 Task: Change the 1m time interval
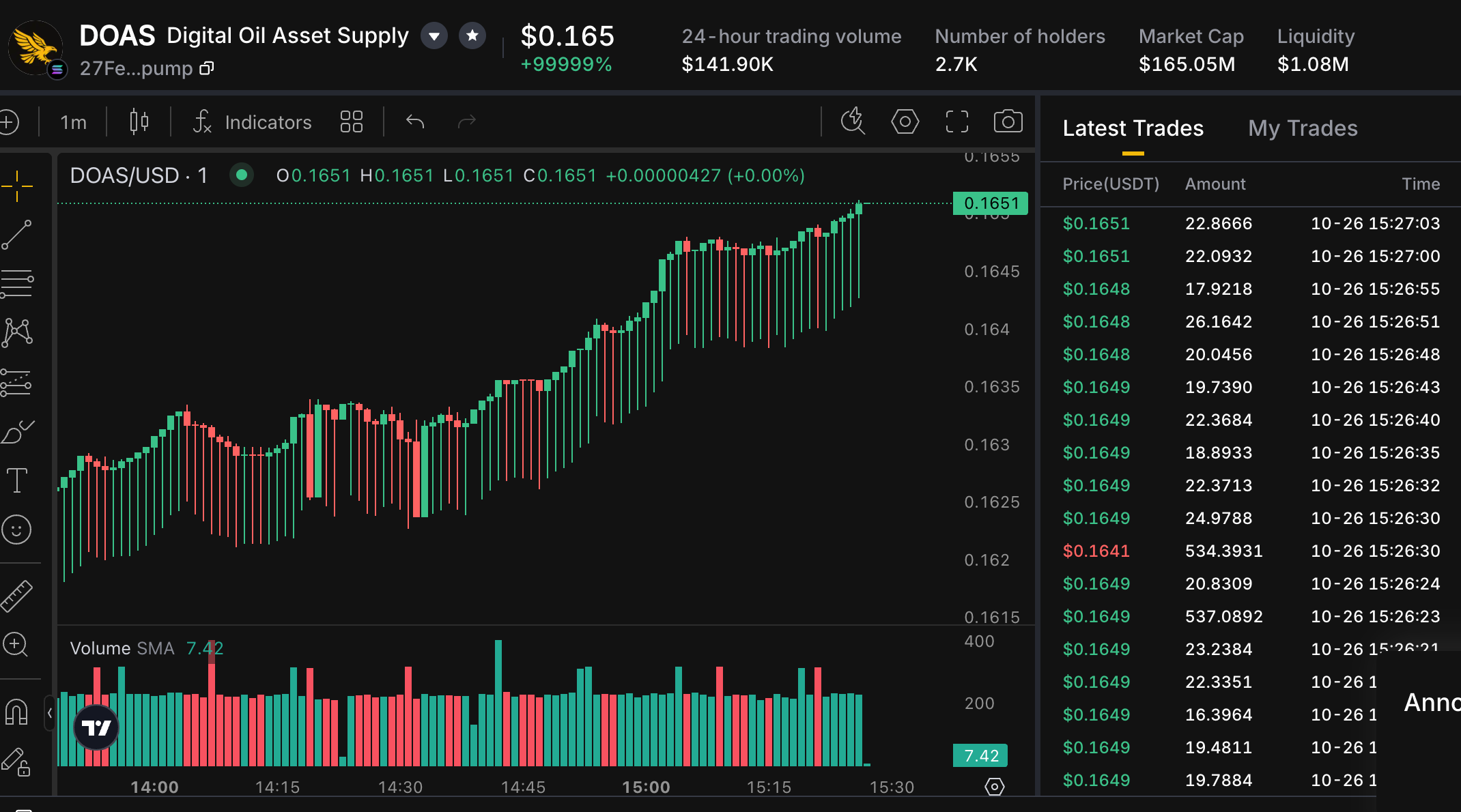pyautogui.click(x=74, y=123)
